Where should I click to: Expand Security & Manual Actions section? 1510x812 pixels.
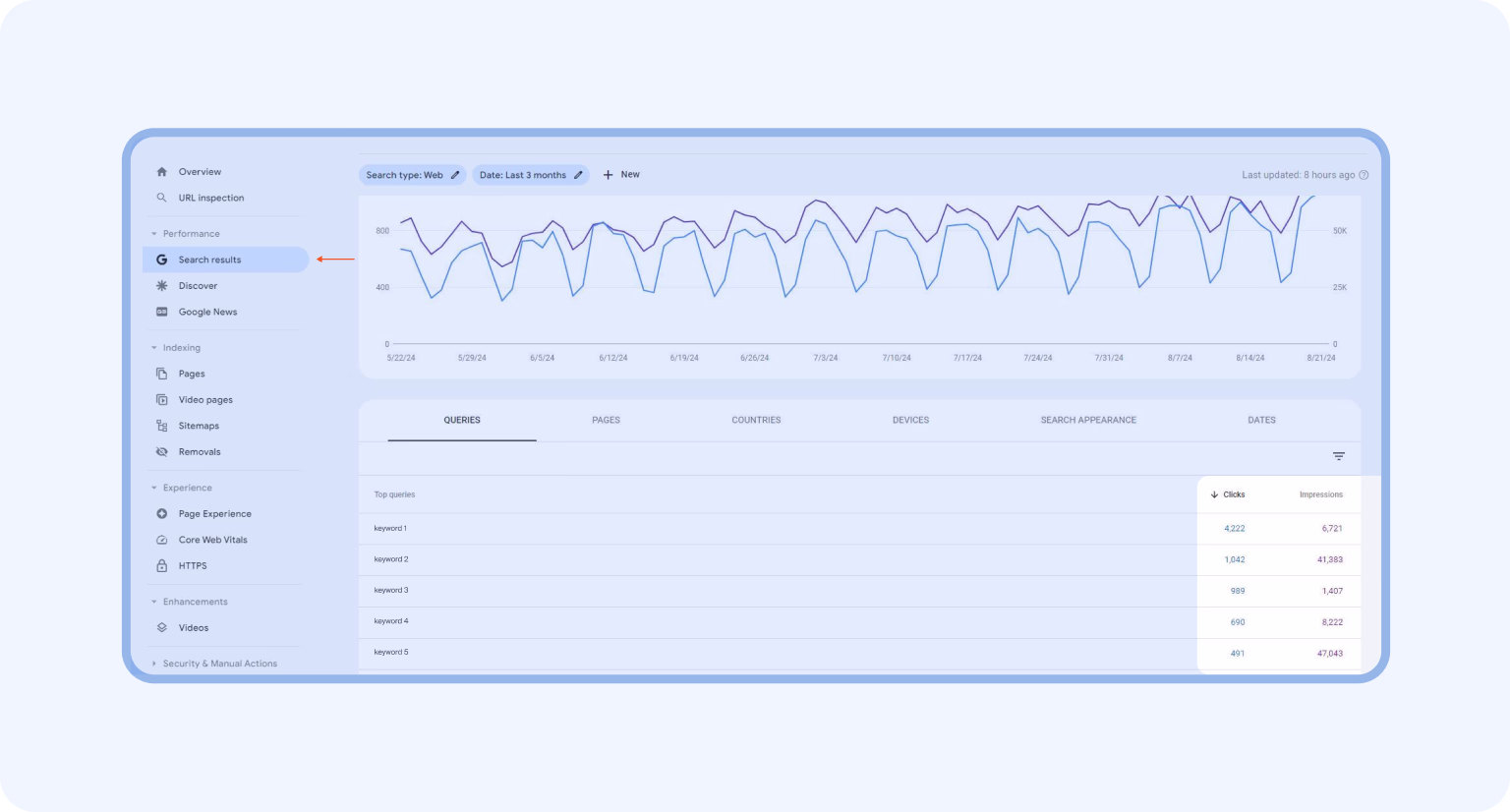154,664
